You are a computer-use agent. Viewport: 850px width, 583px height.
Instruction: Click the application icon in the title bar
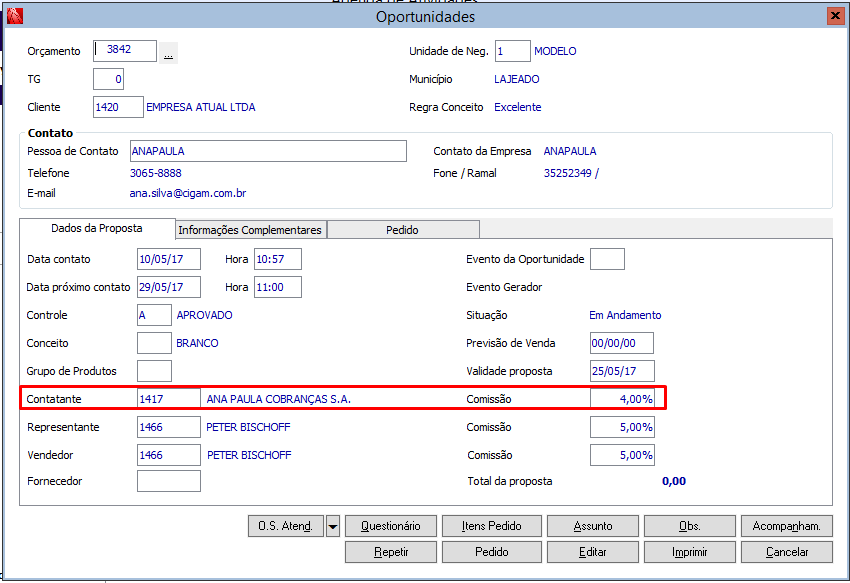(15, 16)
